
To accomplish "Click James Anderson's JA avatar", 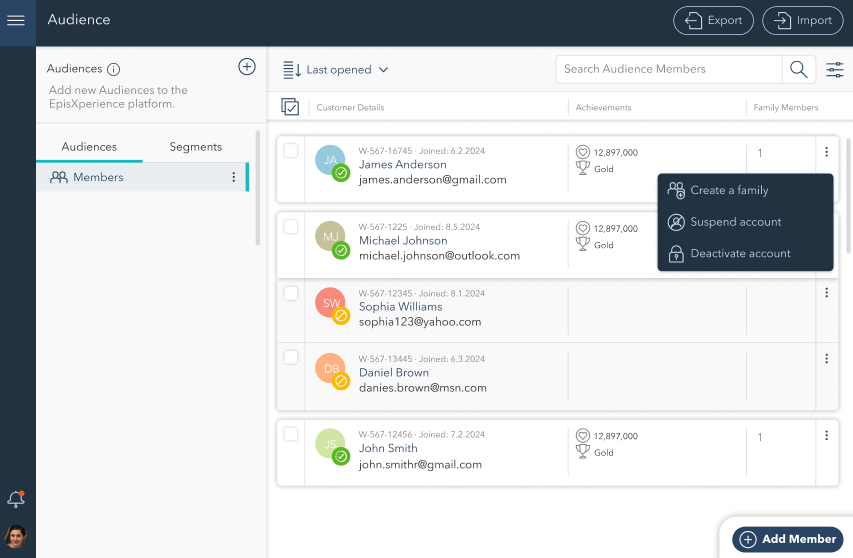I will click(330, 160).
